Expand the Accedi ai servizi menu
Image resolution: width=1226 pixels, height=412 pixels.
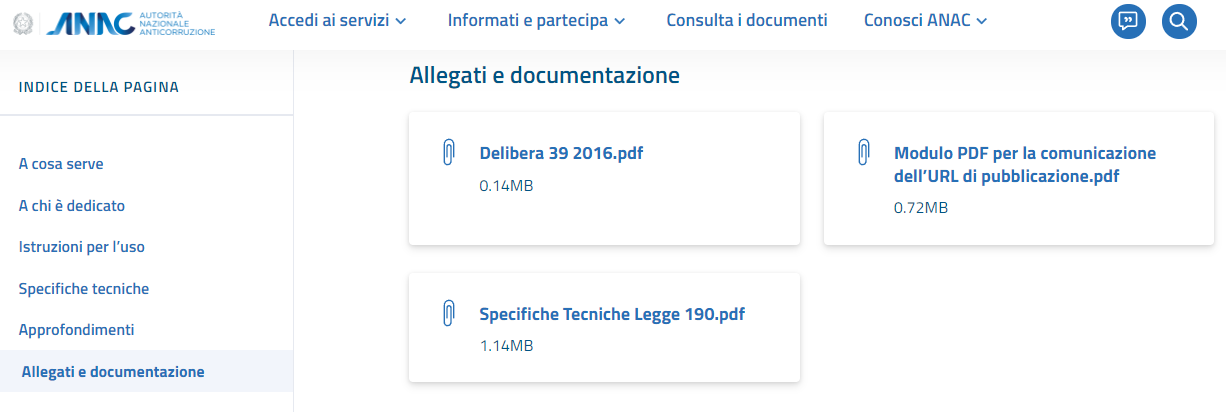[338, 20]
